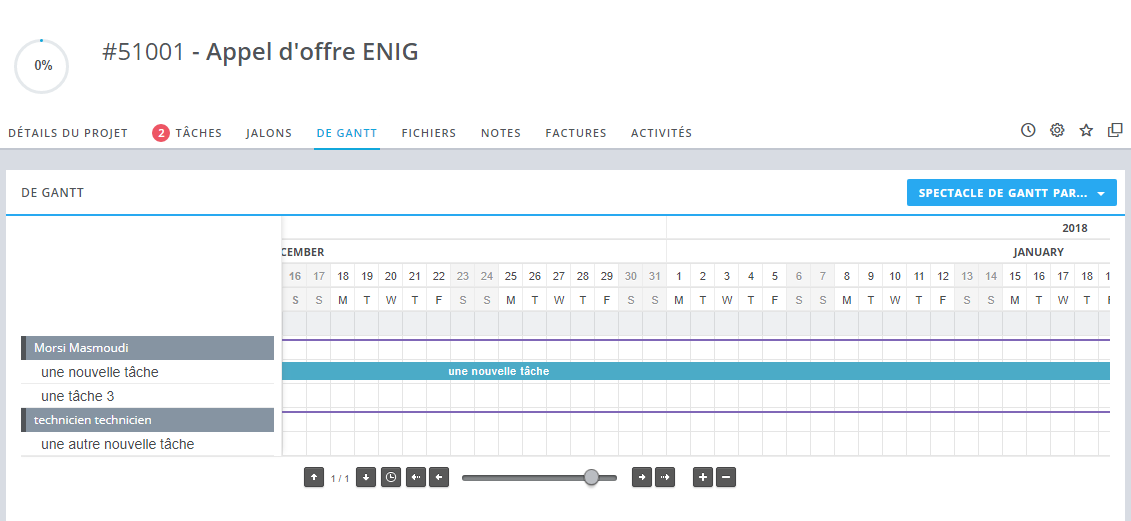Click the Gantt horizontal slider handle

(x=591, y=478)
